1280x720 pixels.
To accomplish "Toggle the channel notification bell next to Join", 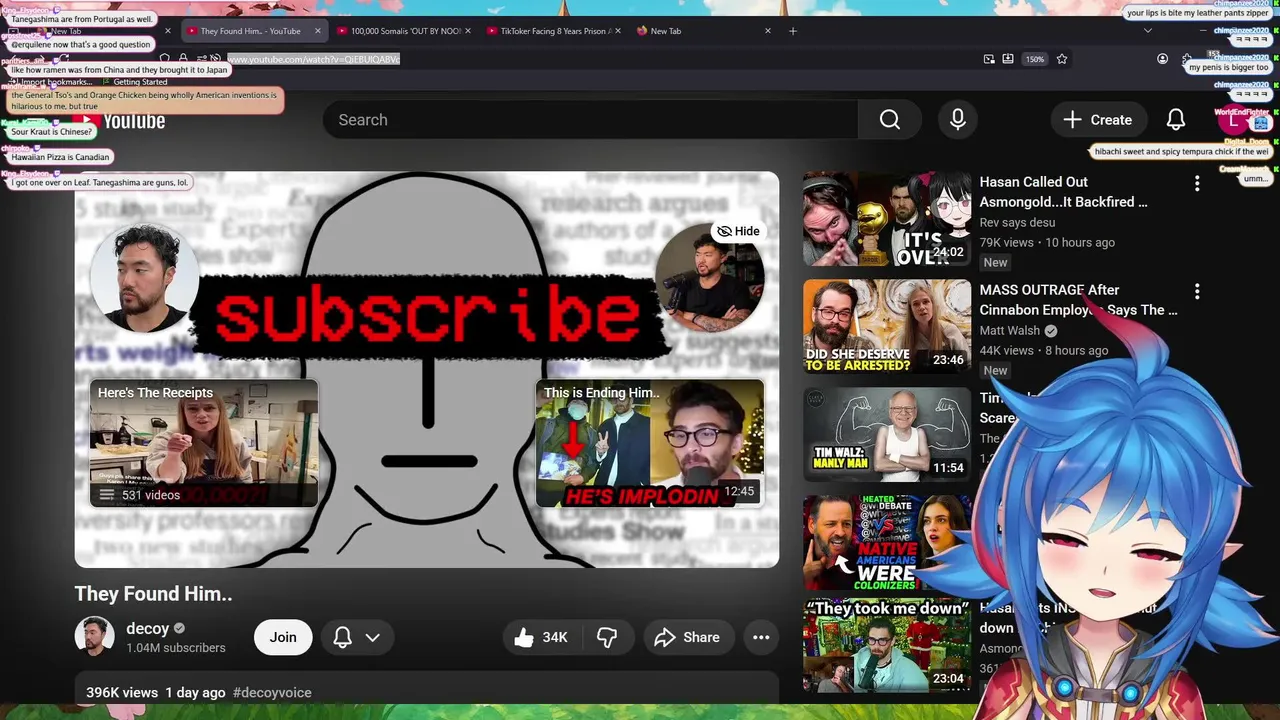I will point(342,637).
